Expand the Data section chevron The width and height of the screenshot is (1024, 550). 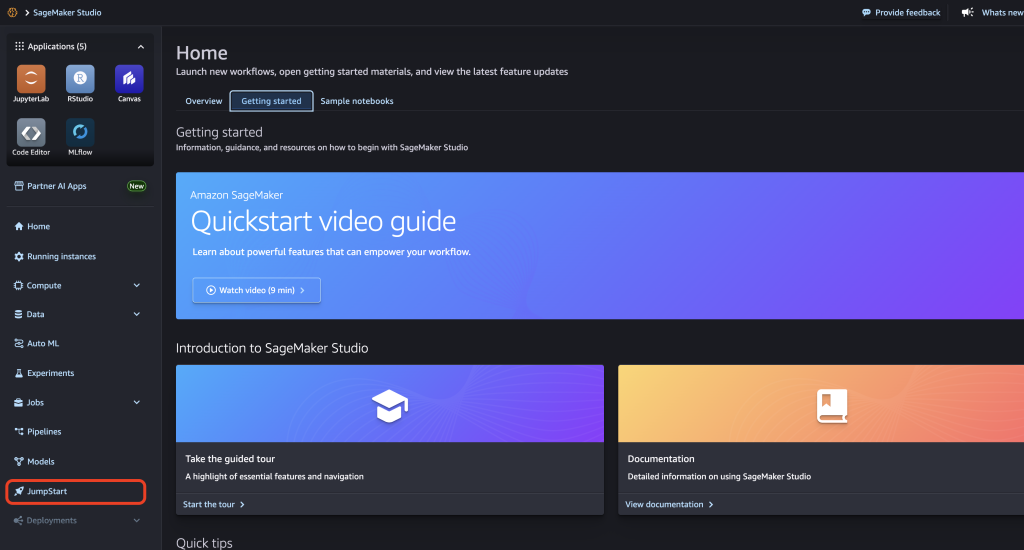[136, 314]
